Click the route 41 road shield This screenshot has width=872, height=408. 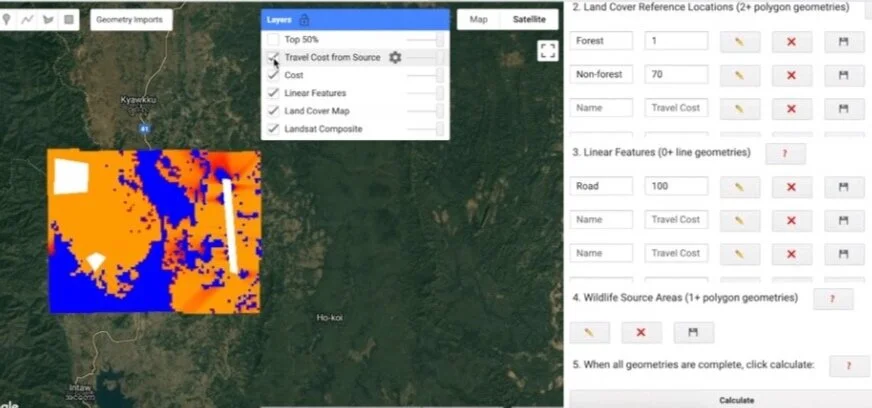click(145, 128)
